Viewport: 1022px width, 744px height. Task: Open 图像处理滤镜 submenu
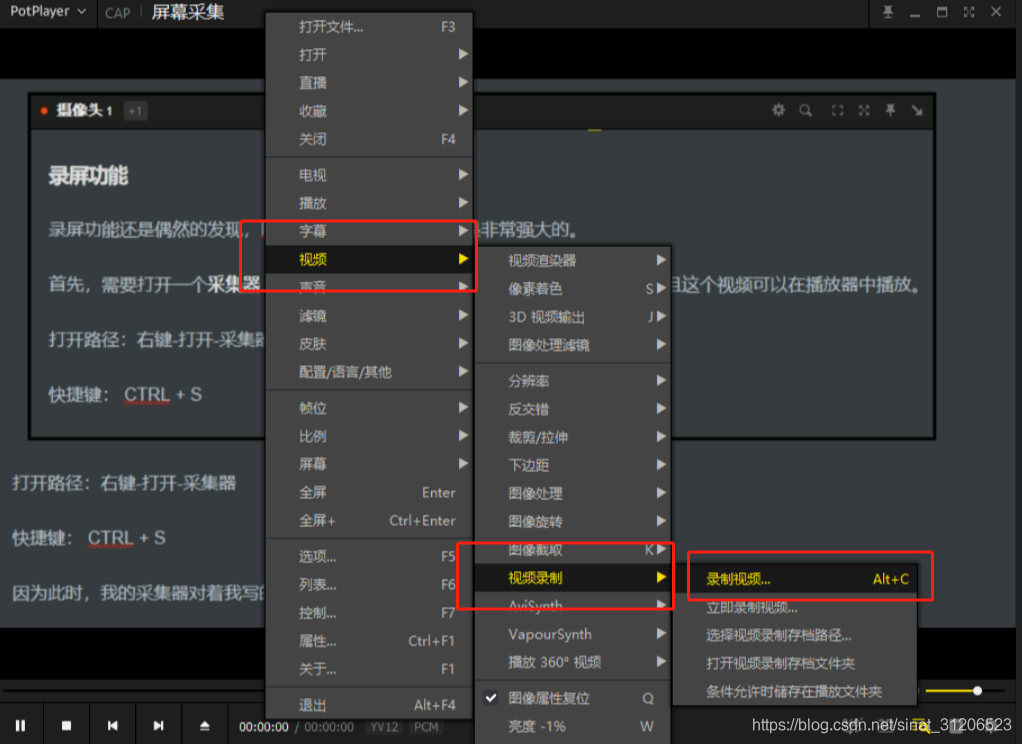click(x=573, y=345)
